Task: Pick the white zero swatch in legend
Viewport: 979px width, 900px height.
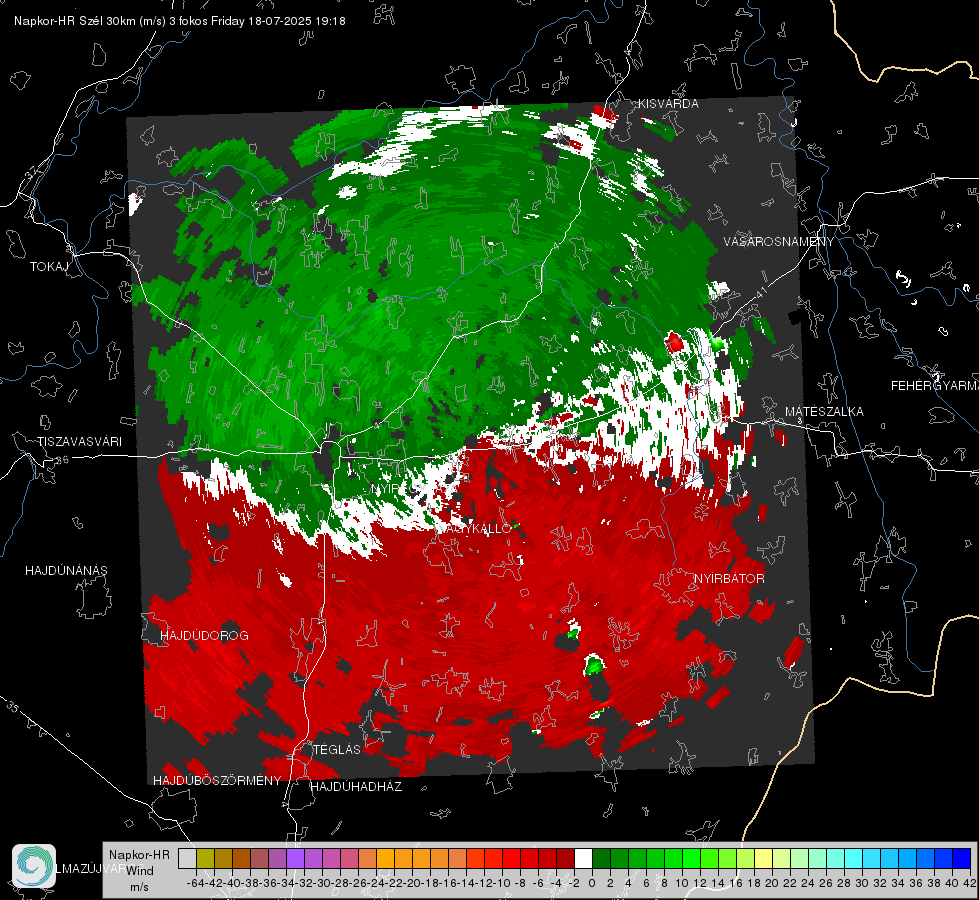Action: (x=583, y=858)
